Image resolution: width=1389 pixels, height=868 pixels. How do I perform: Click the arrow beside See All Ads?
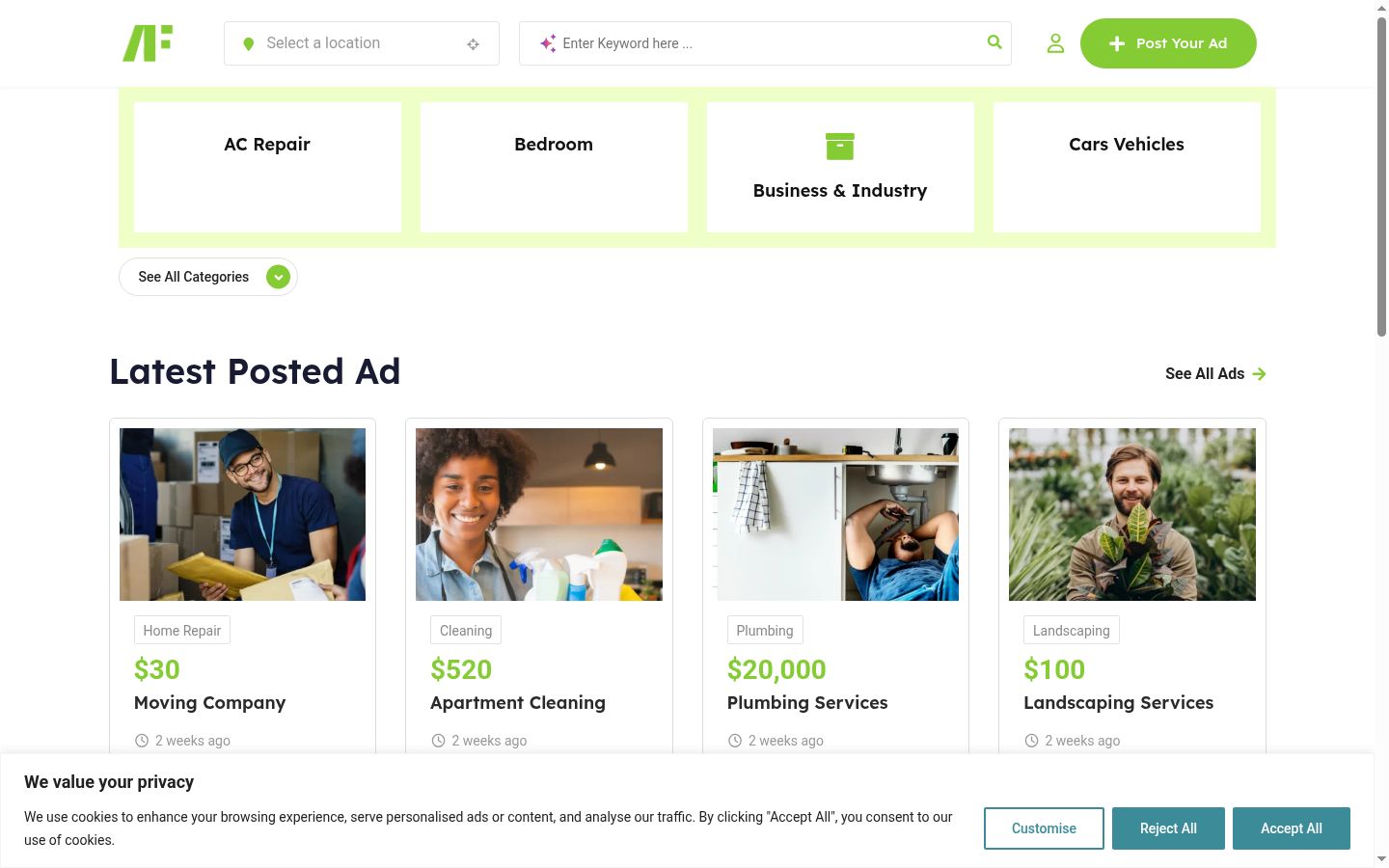pyautogui.click(x=1259, y=374)
